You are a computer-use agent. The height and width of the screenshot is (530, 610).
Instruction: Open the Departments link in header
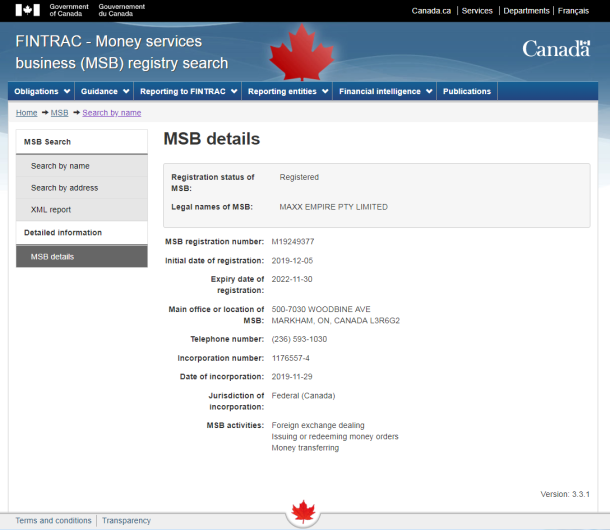pos(526,11)
